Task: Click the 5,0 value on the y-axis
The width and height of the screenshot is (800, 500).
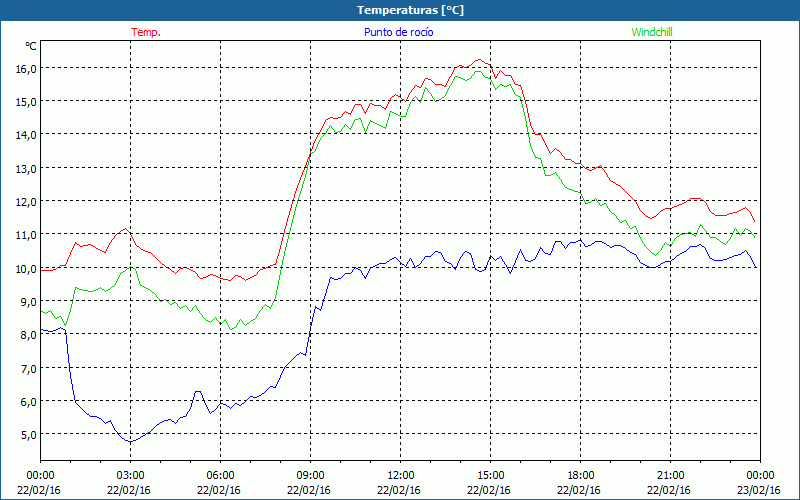Action: pos(28,435)
